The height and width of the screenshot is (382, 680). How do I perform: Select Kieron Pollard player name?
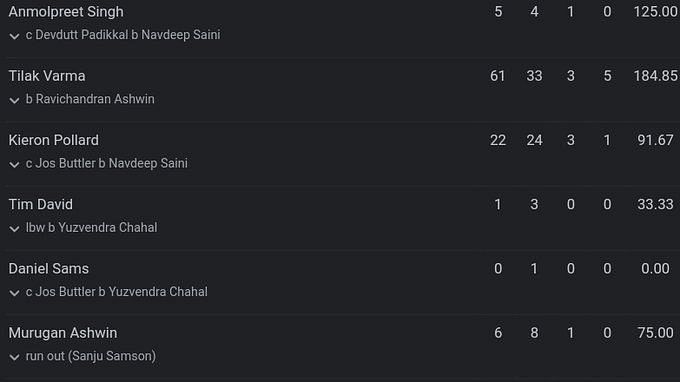(x=54, y=140)
